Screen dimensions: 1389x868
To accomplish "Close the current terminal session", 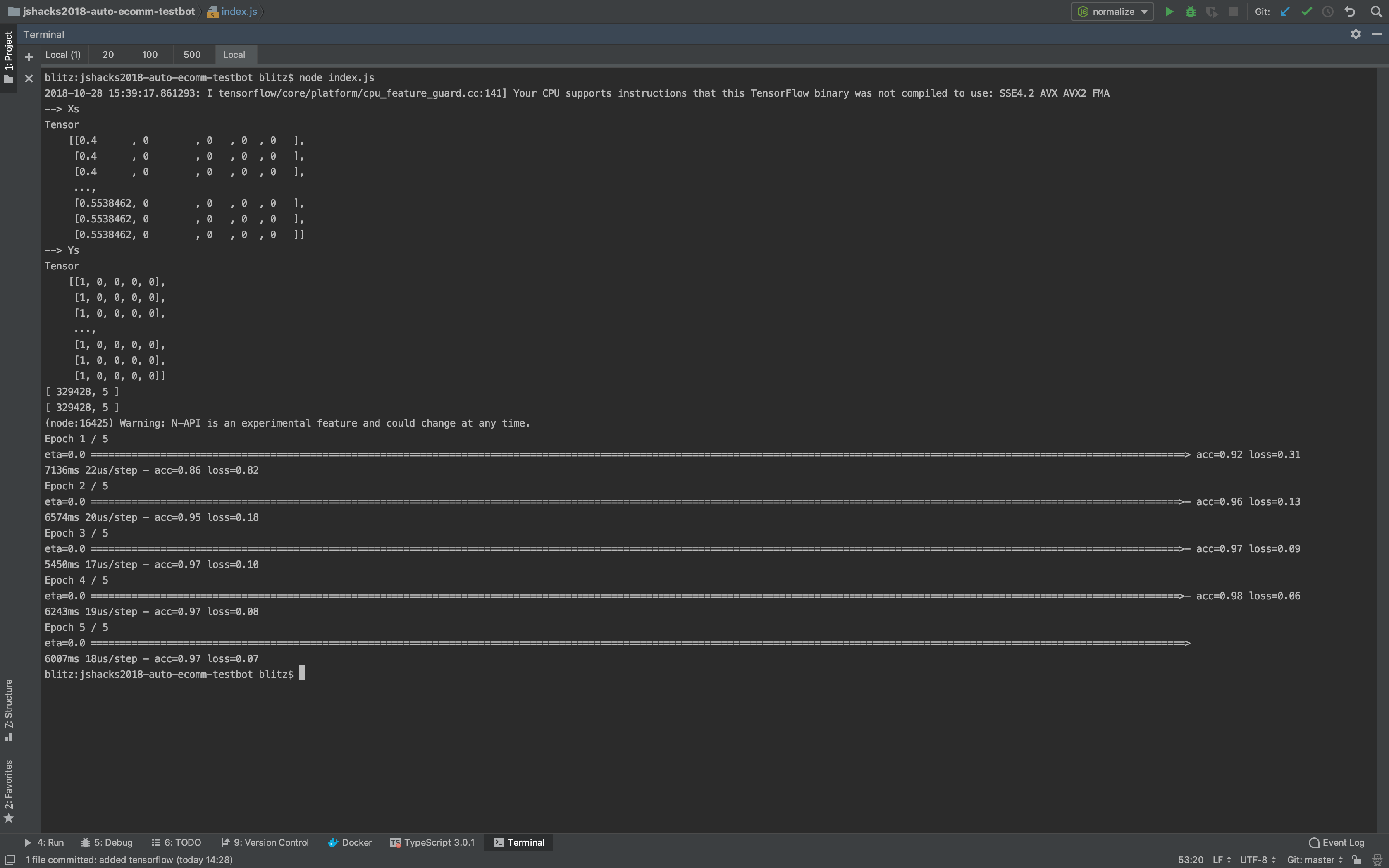I will click(x=29, y=78).
